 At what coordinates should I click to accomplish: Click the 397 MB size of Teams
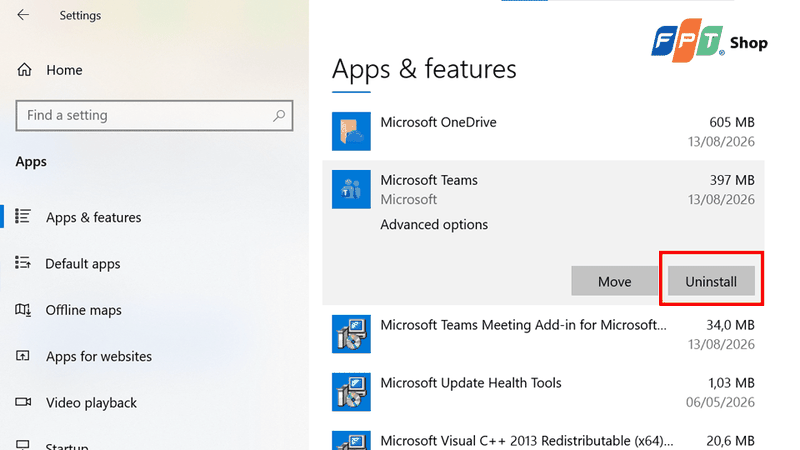coord(732,180)
